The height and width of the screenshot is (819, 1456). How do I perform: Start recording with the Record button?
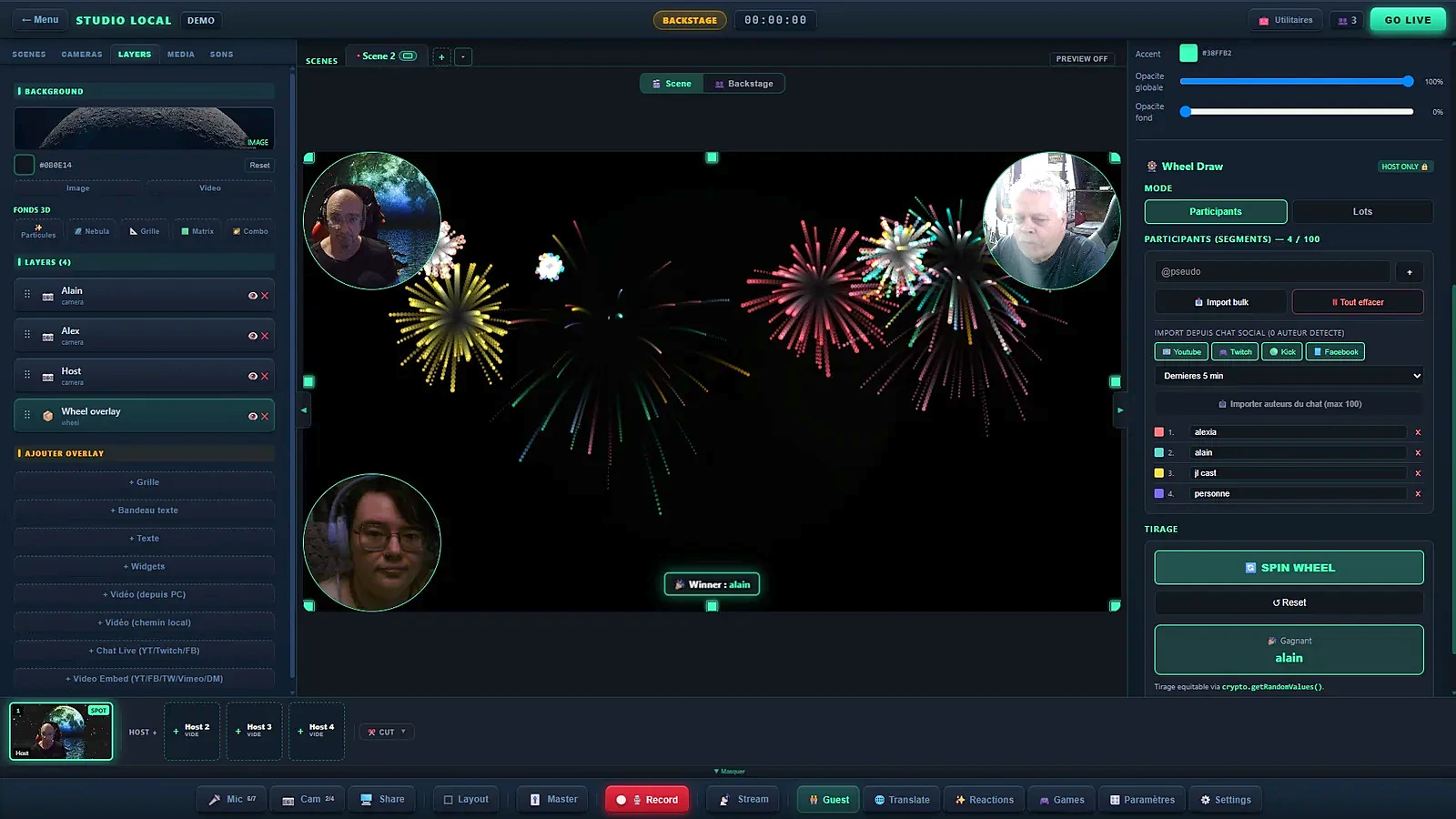point(647,800)
